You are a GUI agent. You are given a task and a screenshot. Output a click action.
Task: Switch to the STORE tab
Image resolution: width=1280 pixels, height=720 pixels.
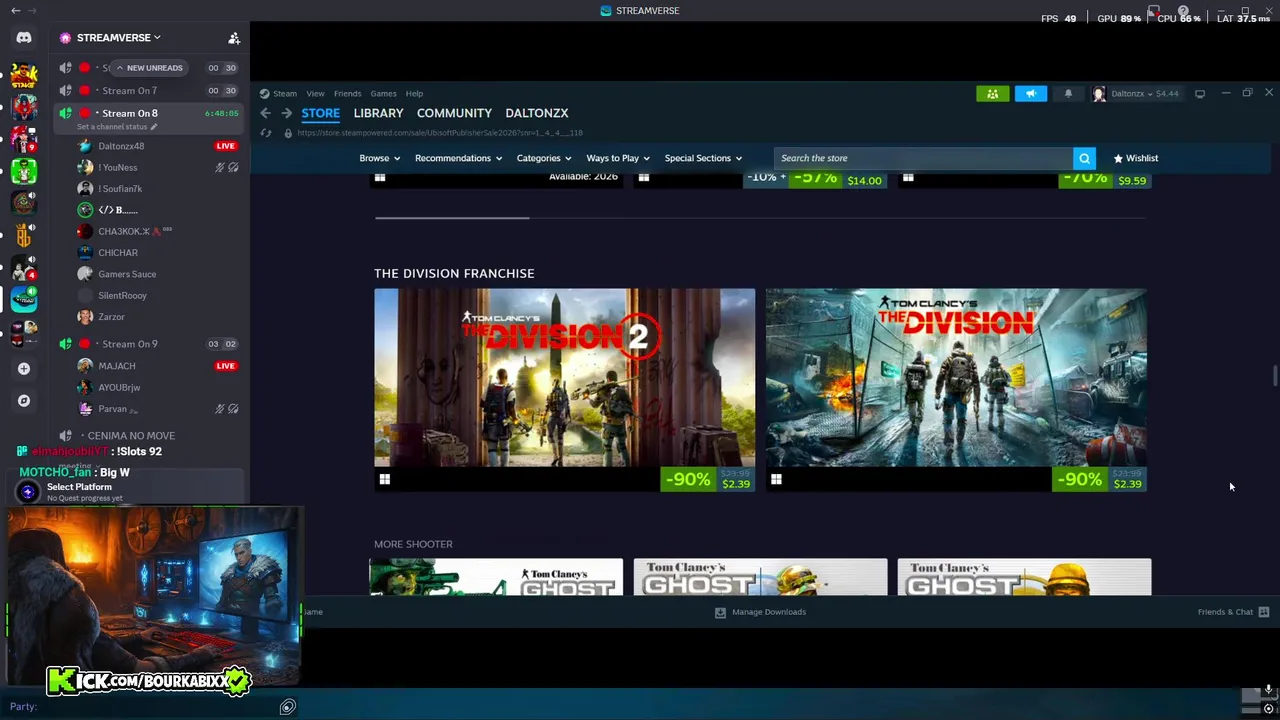[x=321, y=113]
